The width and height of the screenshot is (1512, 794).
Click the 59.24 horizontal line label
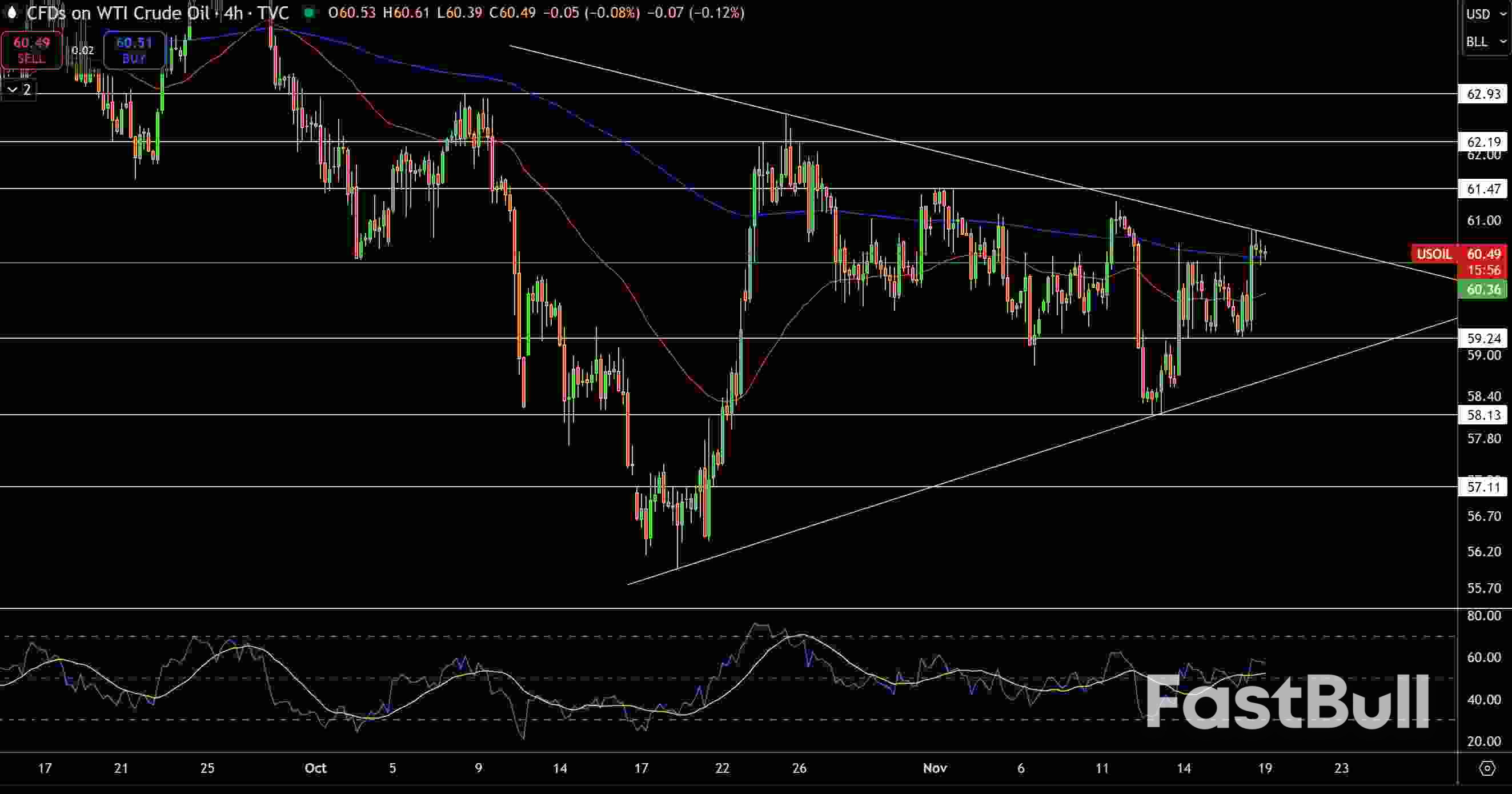tap(1483, 339)
